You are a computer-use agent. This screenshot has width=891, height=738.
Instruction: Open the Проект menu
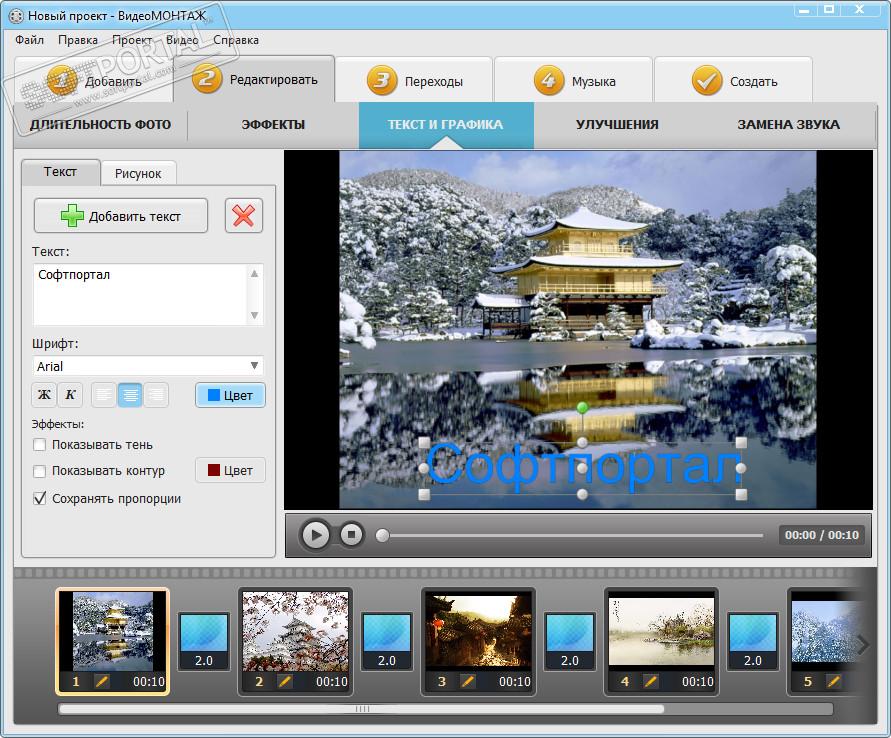[132, 40]
